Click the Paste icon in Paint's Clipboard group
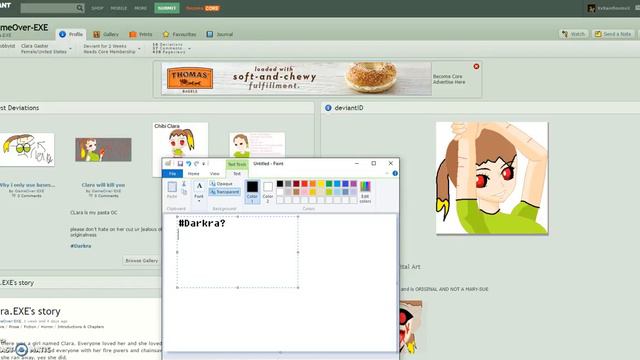640x360 pixels. [172, 187]
